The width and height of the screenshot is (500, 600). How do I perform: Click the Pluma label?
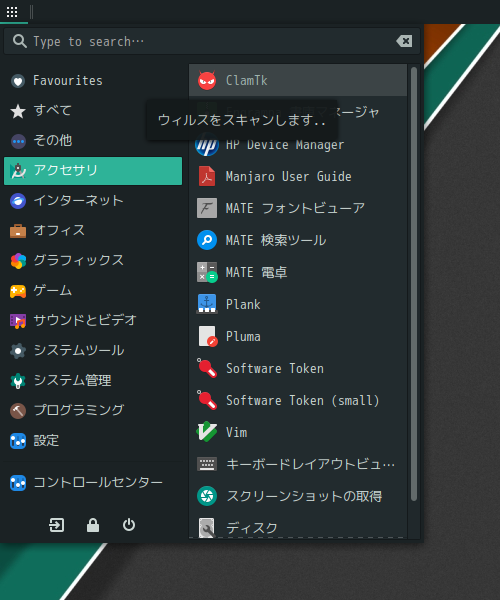(243, 336)
